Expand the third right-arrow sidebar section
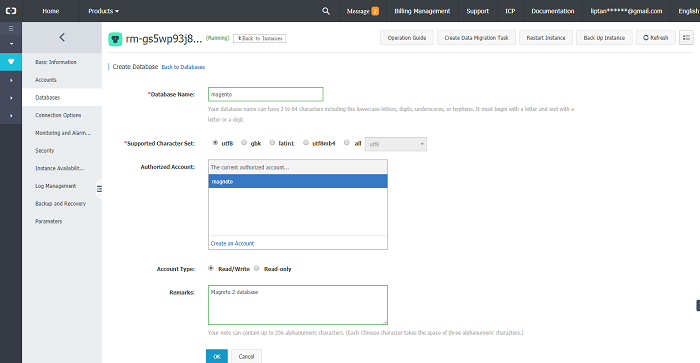The width and height of the screenshot is (700, 363). (11, 116)
